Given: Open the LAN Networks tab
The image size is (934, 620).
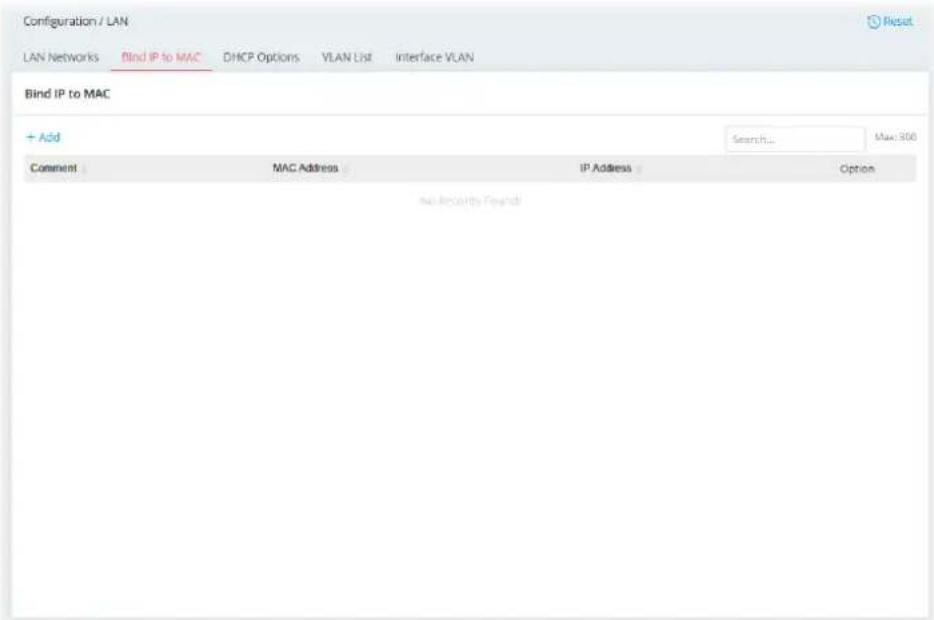Looking at the screenshot, I should point(61,57).
